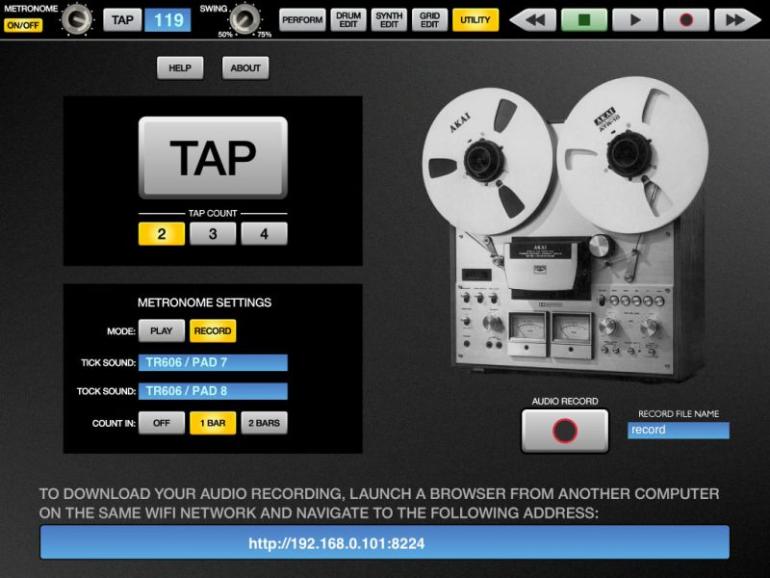Open the Grid Edit tab
This screenshot has height=578, width=770.
coord(430,20)
